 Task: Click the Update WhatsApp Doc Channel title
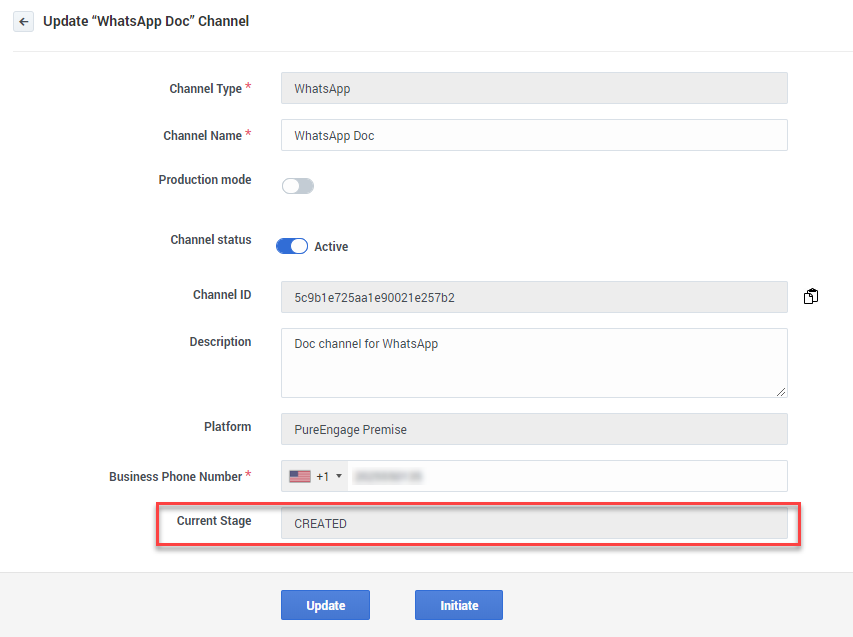146,21
